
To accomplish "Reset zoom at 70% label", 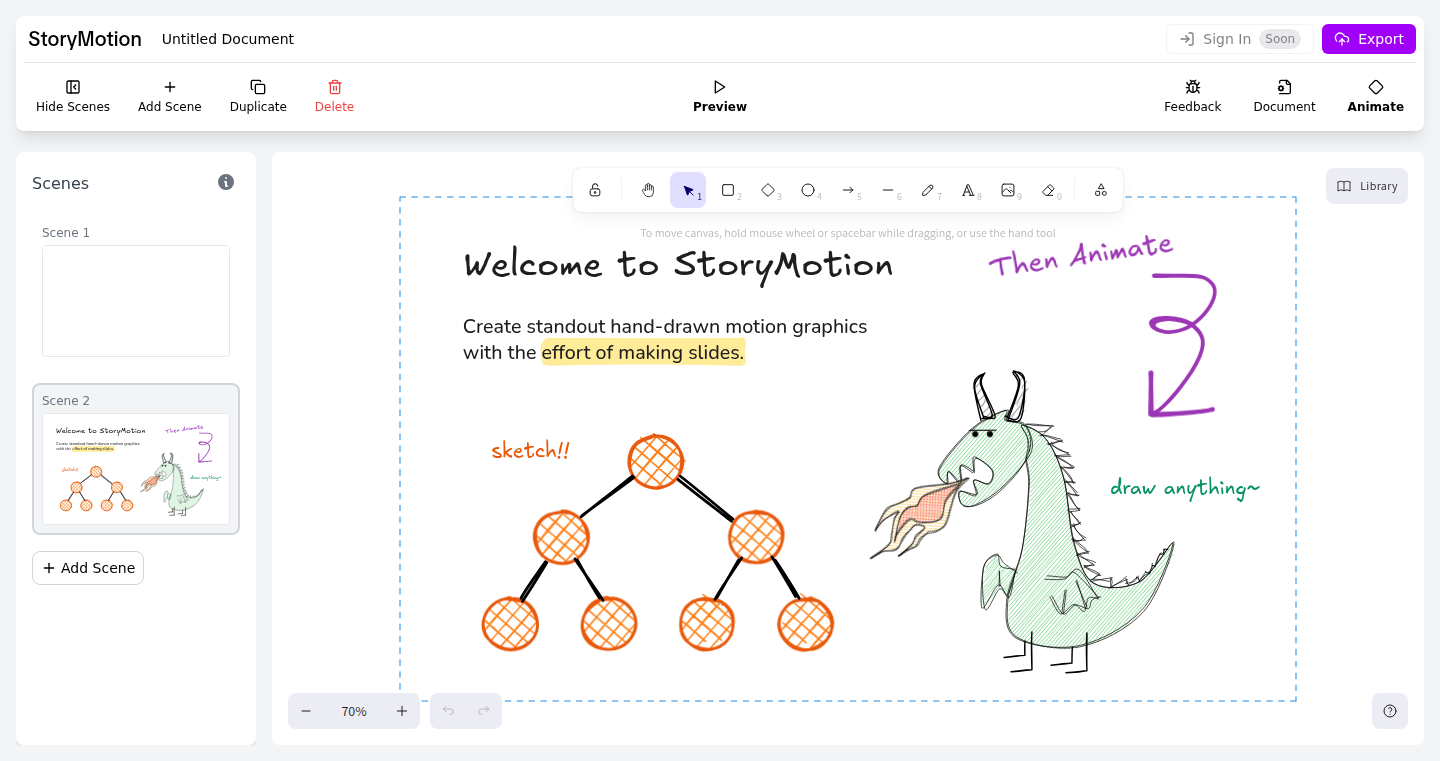I will [x=354, y=711].
